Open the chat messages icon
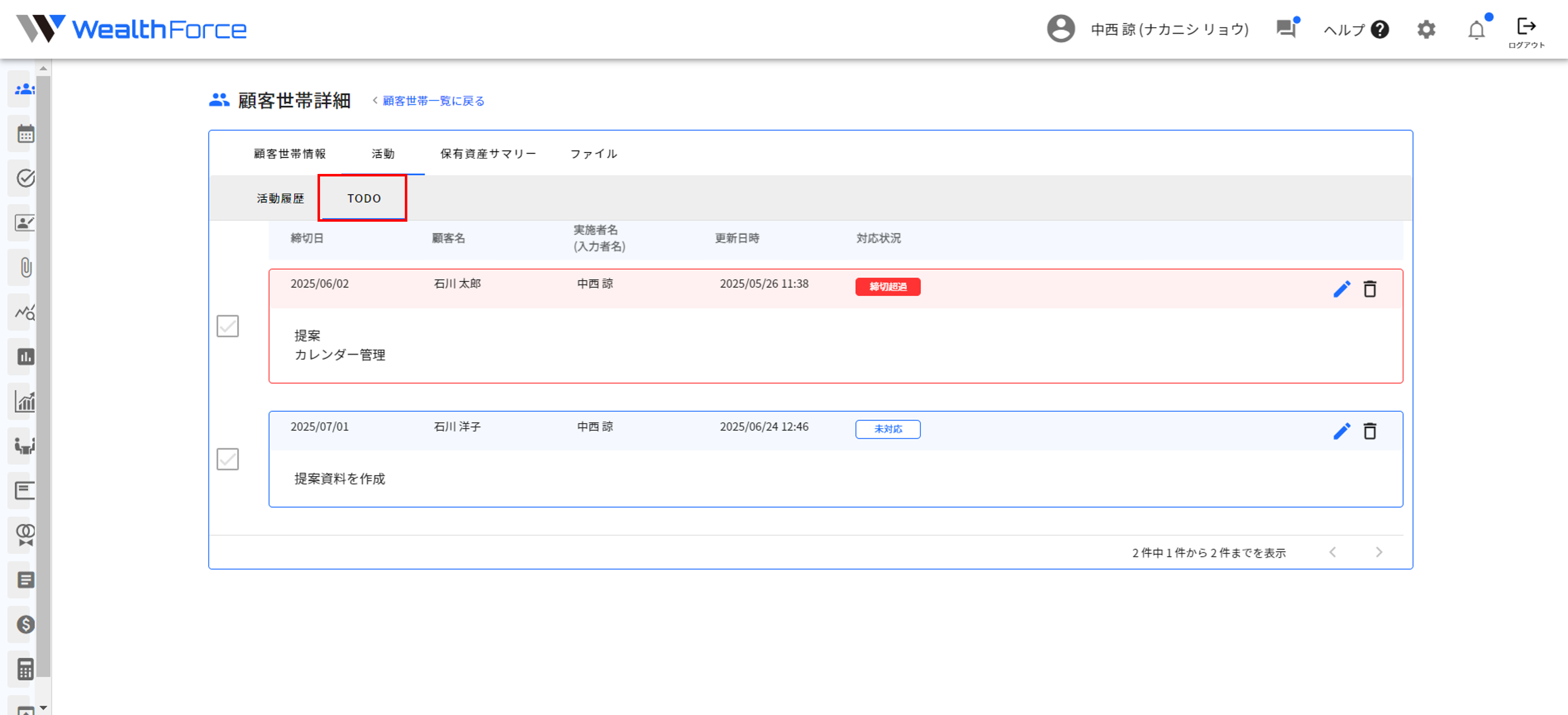 point(1286,29)
